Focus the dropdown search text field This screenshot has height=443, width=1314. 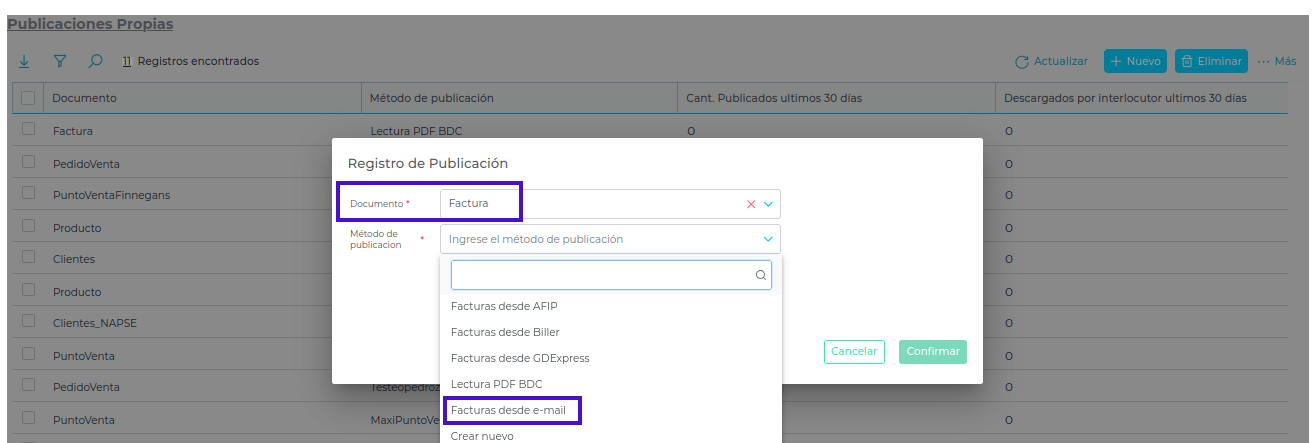pos(600,275)
